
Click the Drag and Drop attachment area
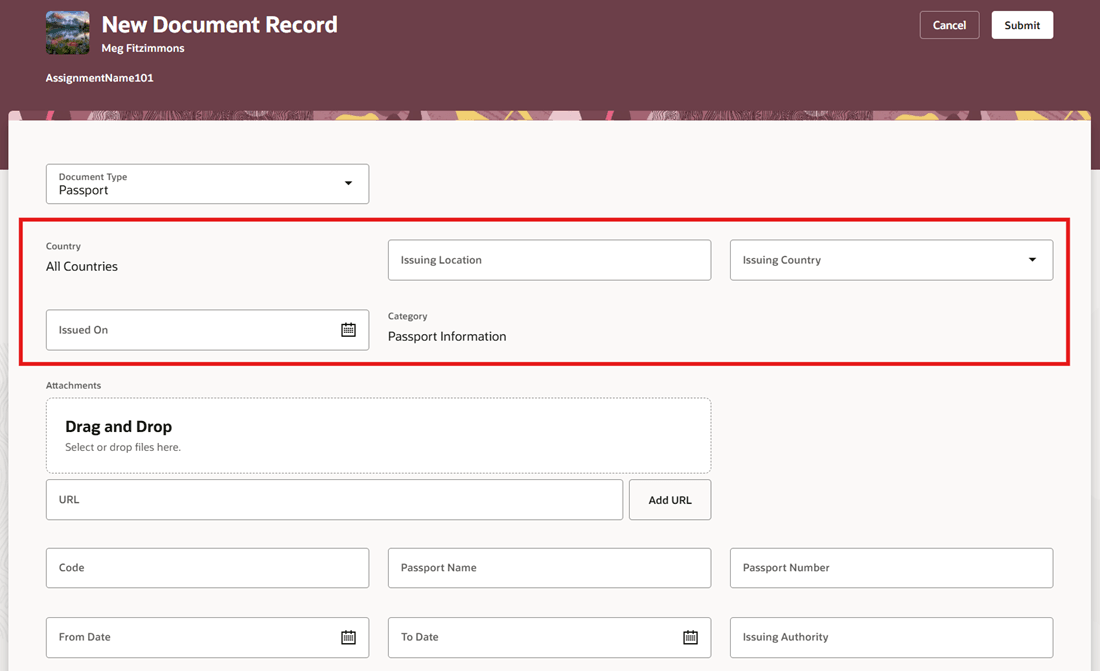point(379,436)
